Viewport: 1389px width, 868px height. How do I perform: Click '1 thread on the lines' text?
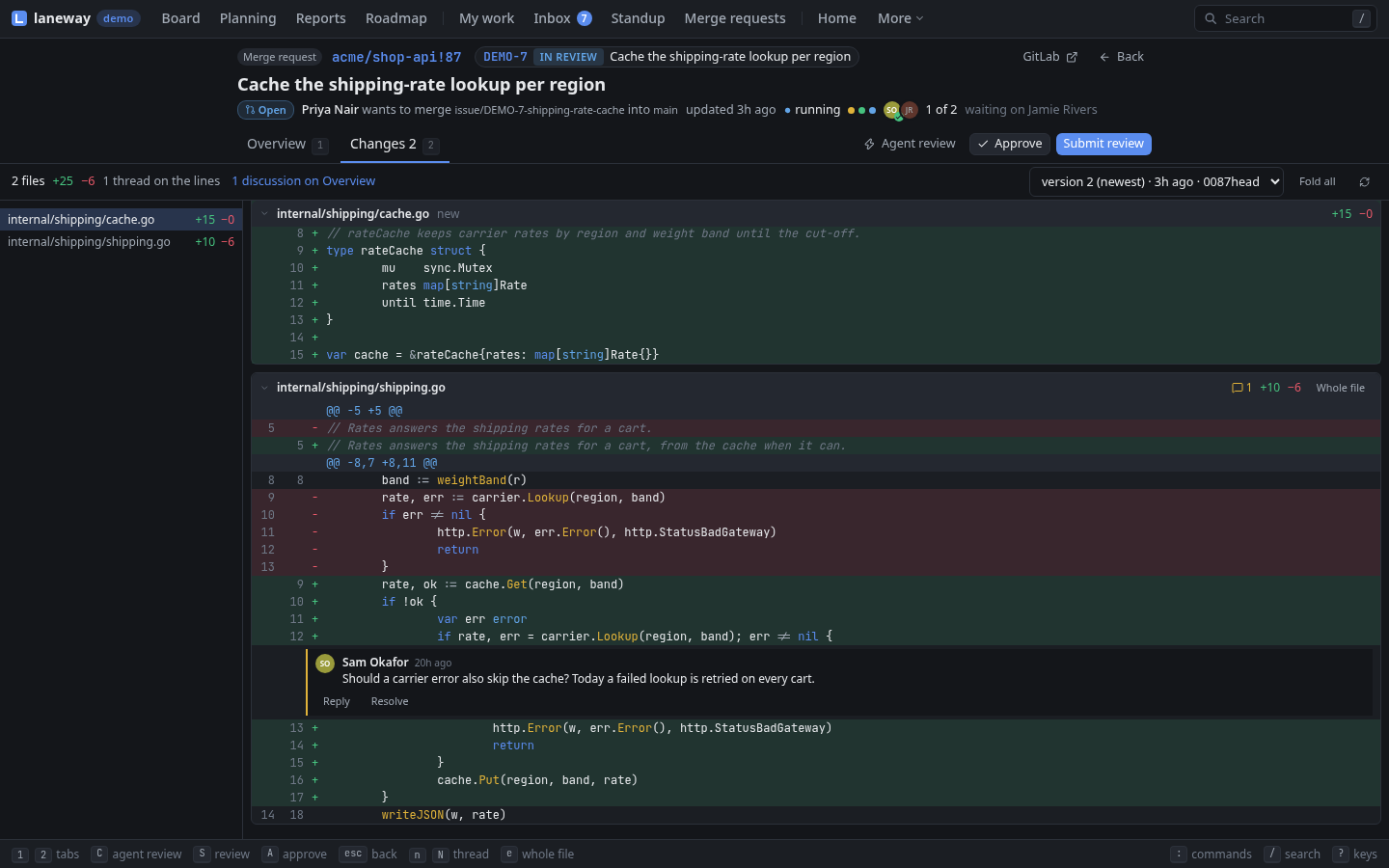tap(161, 181)
